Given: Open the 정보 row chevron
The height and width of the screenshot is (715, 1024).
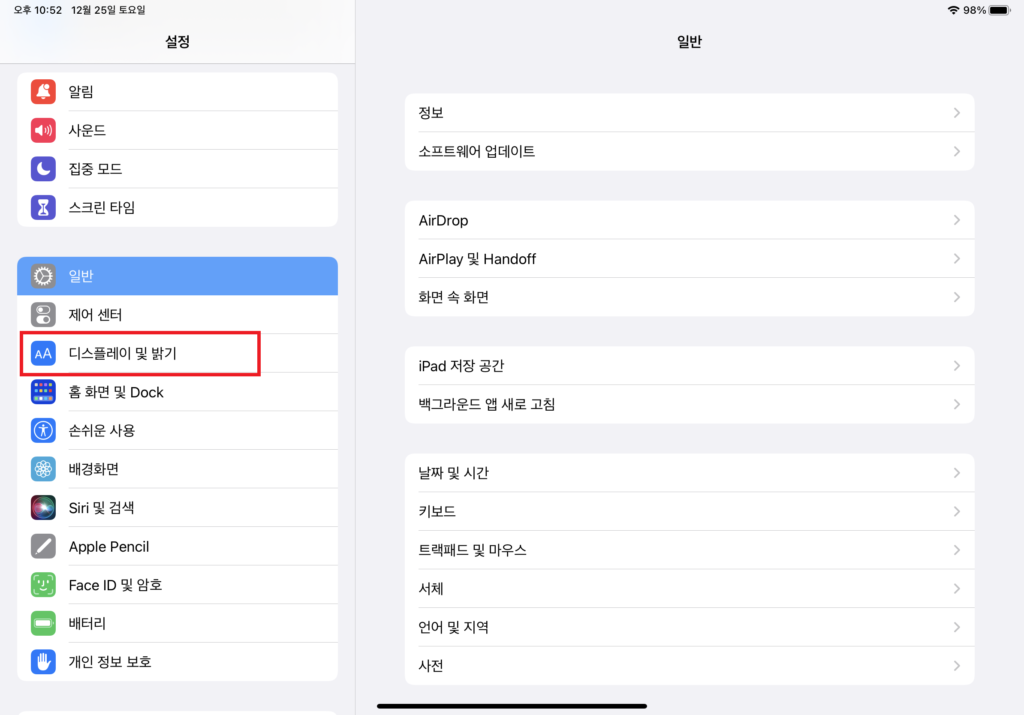Looking at the screenshot, I should (x=957, y=113).
